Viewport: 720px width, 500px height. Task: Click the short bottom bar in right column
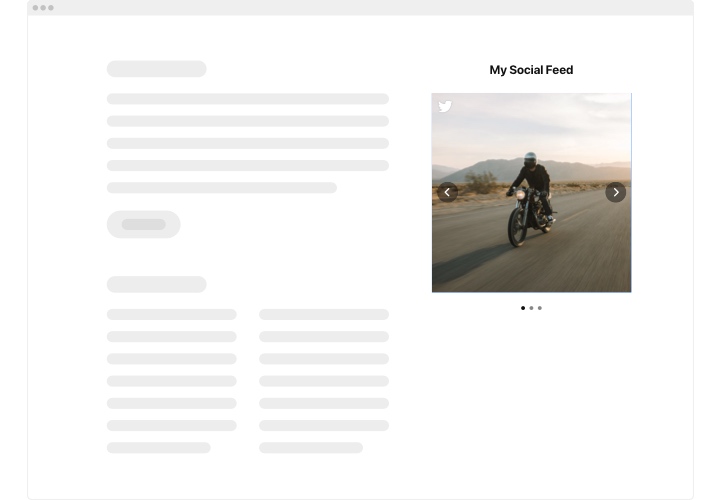pos(310,448)
